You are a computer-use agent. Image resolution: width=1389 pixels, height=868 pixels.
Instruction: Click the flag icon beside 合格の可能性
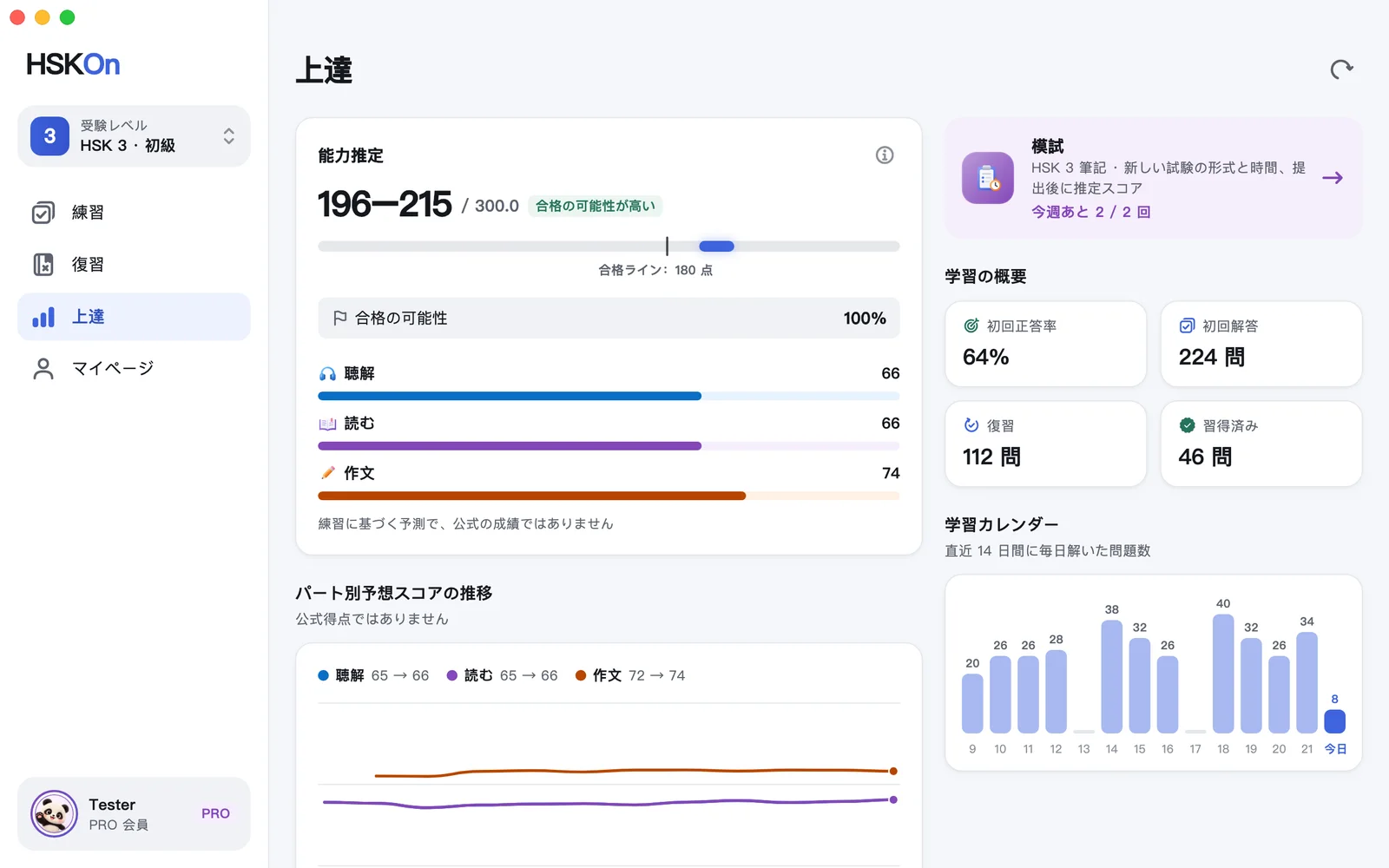340,319
